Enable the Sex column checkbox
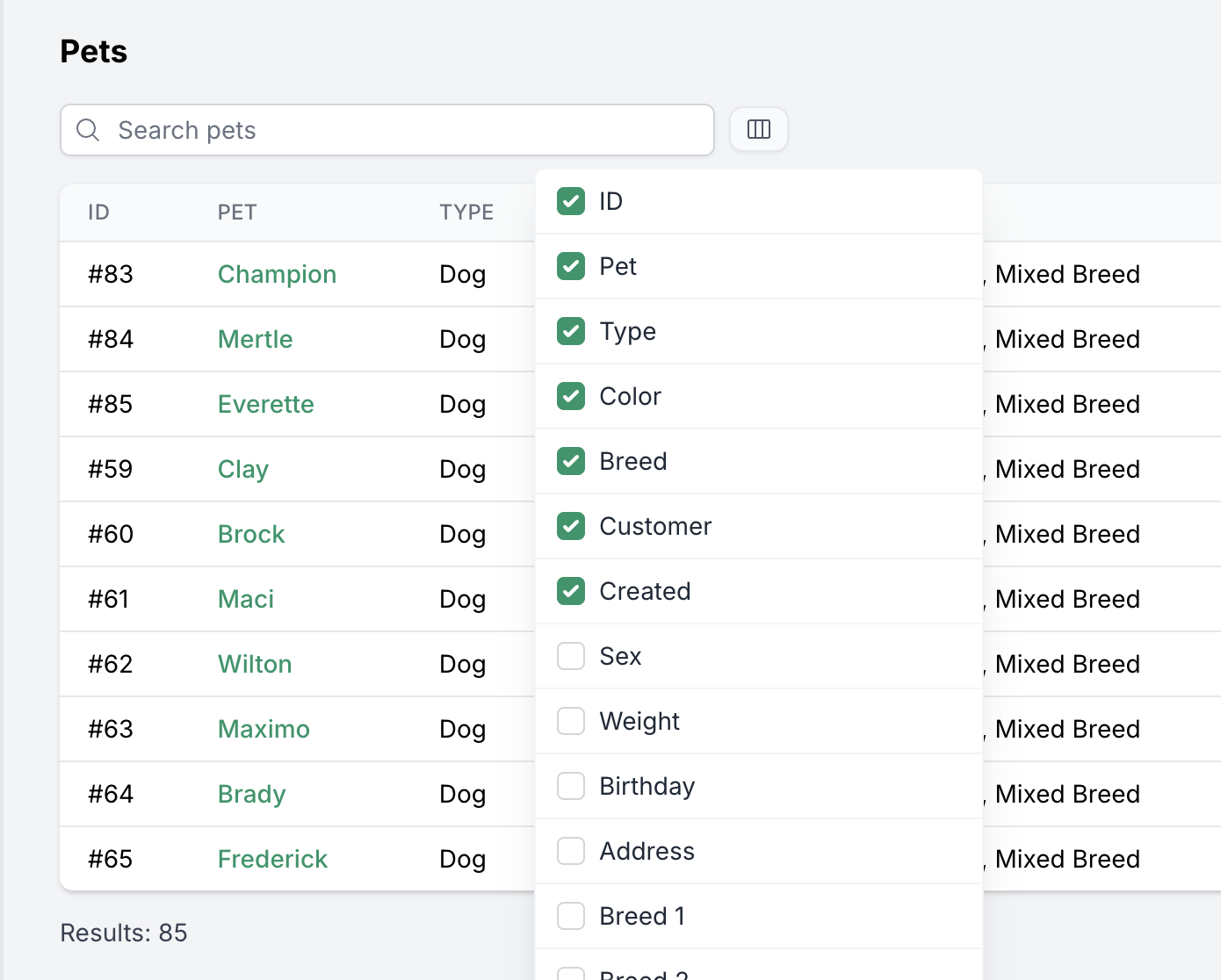Viewport: 1221px width, 980px height. click(571, 656)
